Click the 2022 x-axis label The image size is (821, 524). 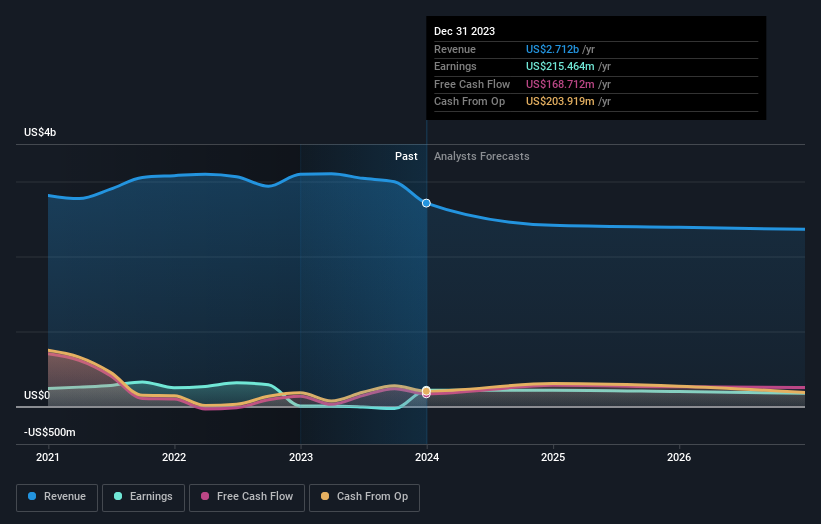(x=174, y=457)
